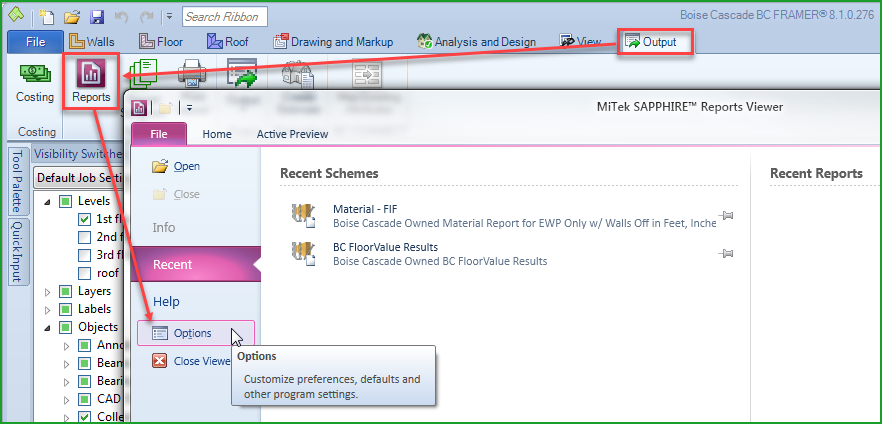Select Recent in the backstage menu
Image resolution: width=882 pixels, height=424 pixels.
point(196,264)
